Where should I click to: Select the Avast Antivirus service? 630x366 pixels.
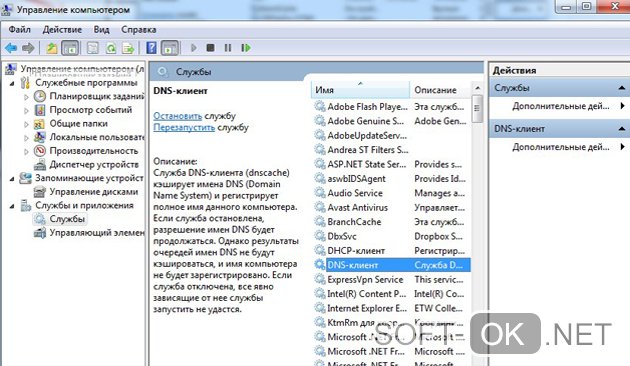392,208
